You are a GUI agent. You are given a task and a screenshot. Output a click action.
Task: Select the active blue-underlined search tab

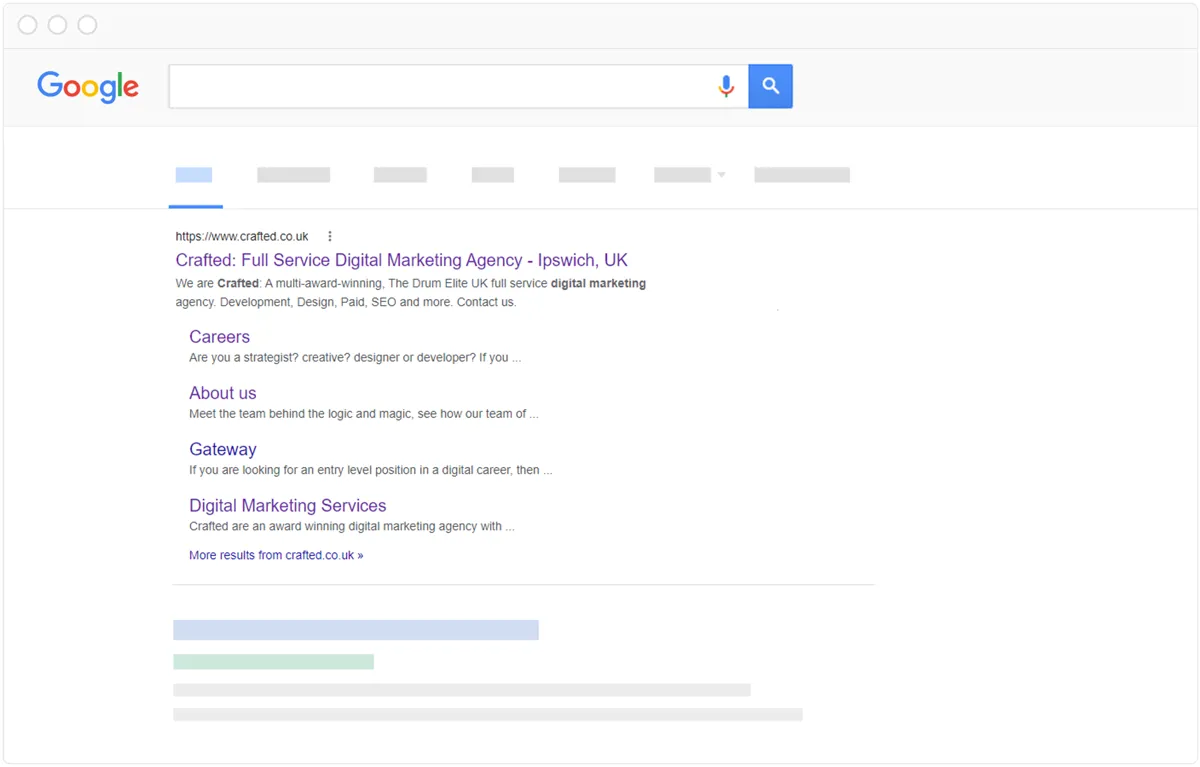click(x=194, y=175)
